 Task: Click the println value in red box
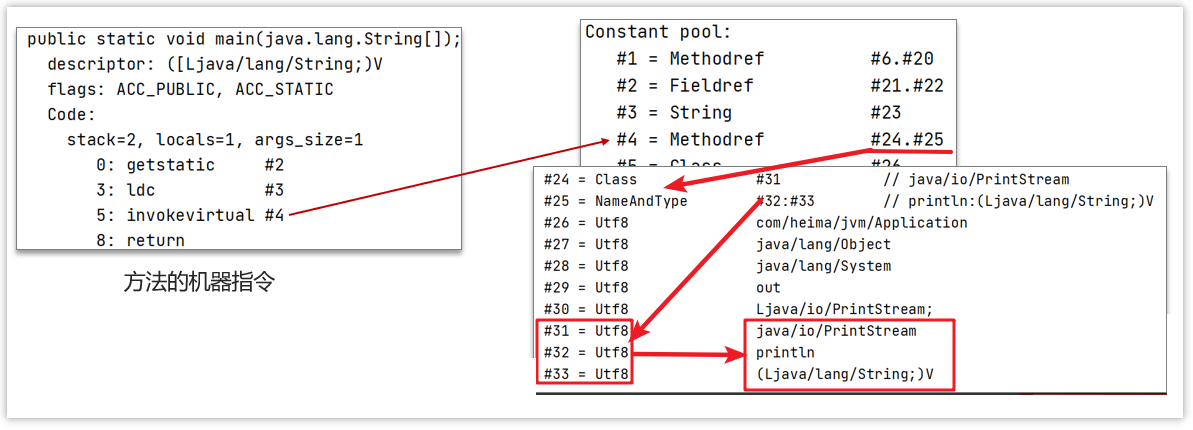pyautogui.click(x=785, y=352)
